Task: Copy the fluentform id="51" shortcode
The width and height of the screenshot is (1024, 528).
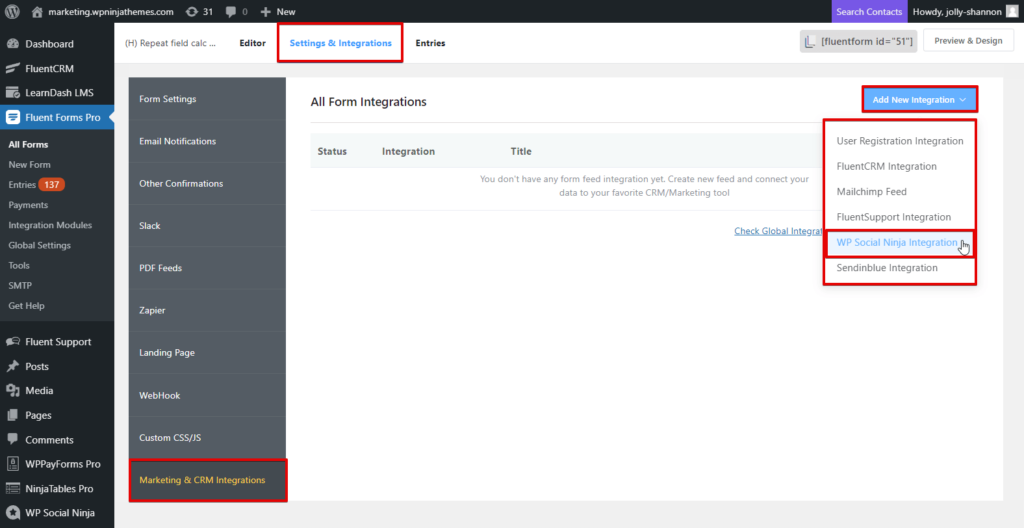Action: (858, 41)
